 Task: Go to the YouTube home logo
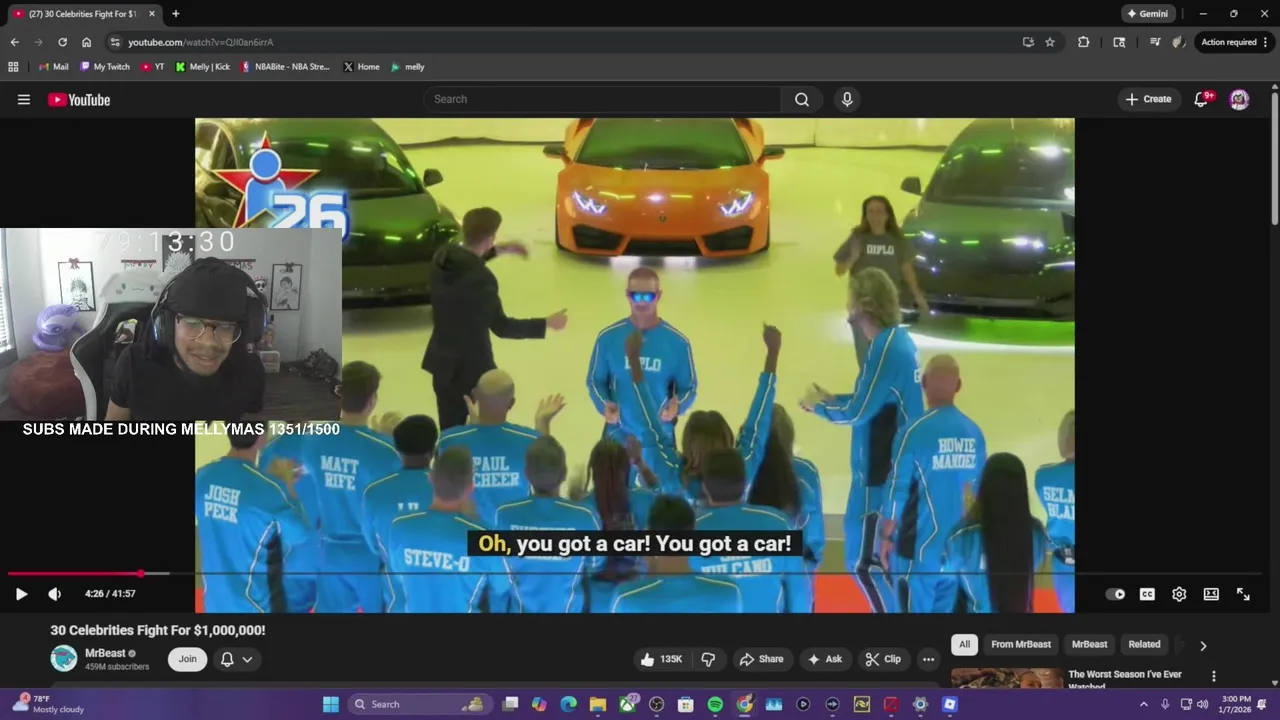coord(79,99)
